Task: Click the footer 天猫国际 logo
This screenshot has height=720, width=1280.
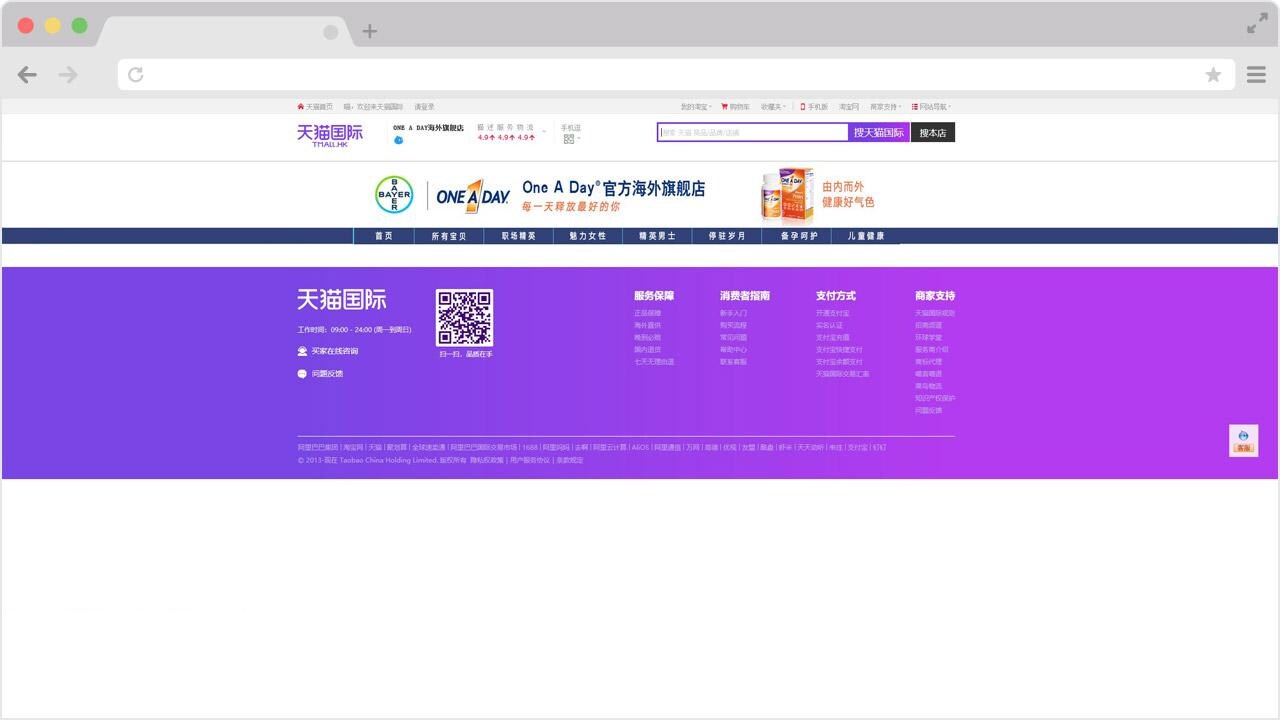Action: click(342, 299)
